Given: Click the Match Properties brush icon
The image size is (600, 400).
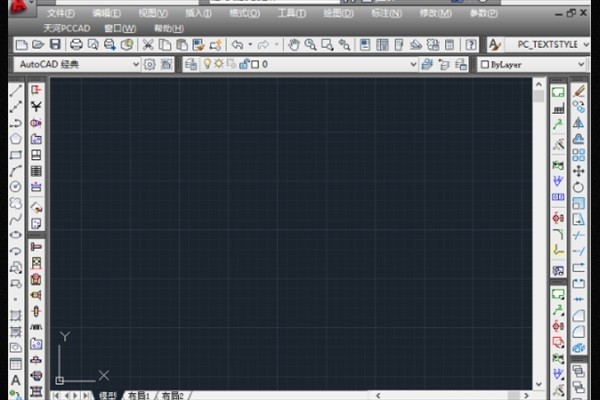Looking at the screenshot, I should coord(198,45).
